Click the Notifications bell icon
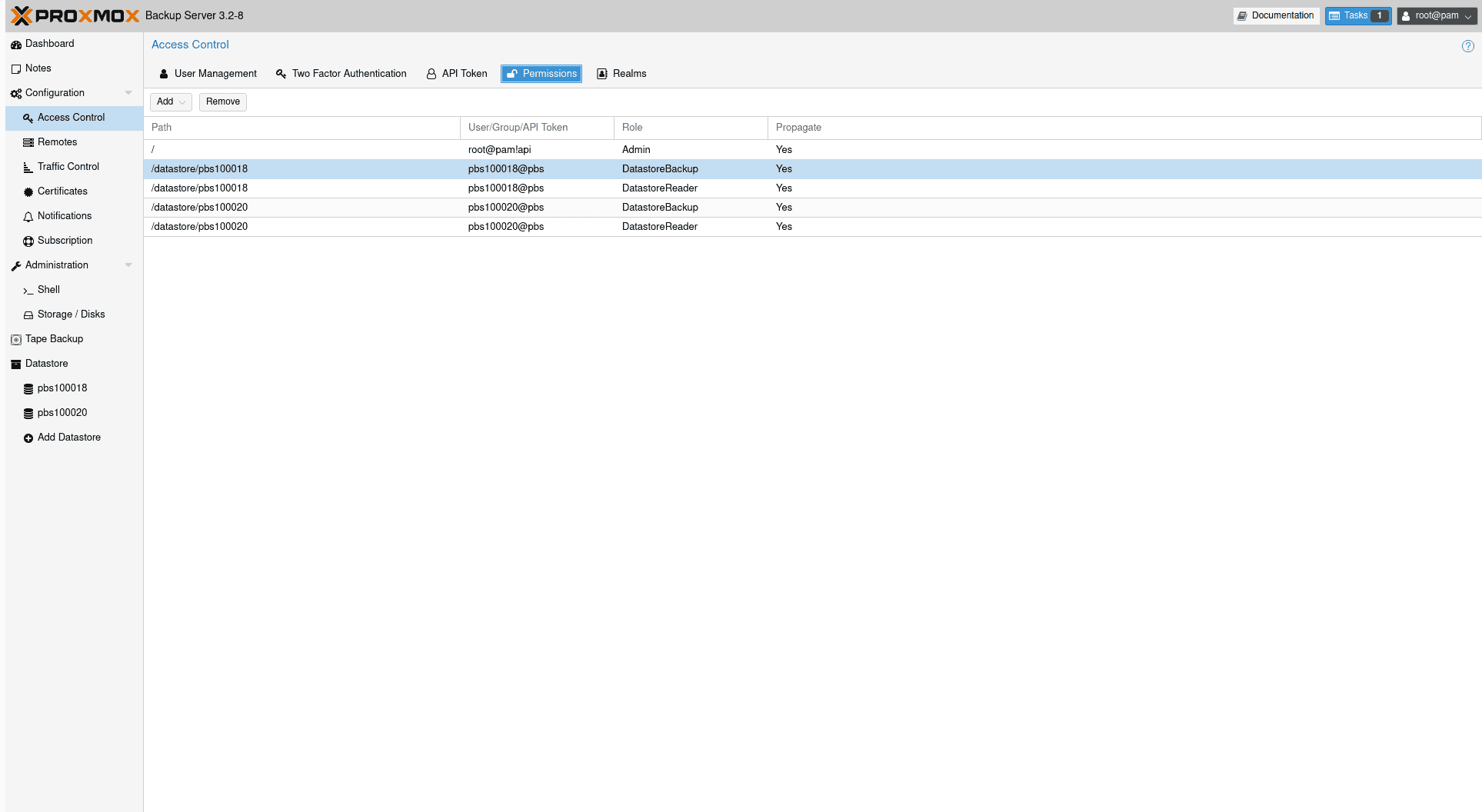 click(x=28, y=217)
